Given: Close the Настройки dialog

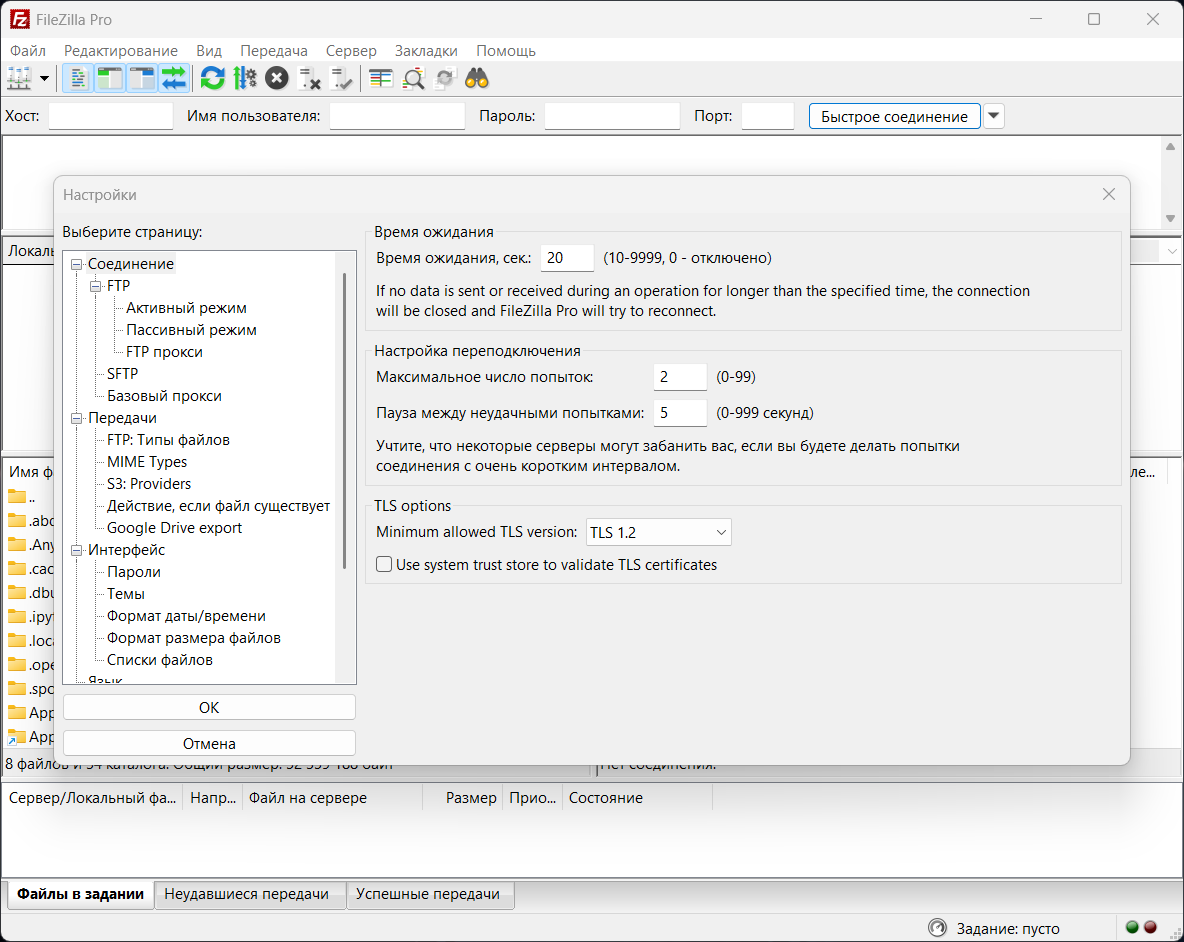Looking at the screenshot, I should tap(1108, 194).
